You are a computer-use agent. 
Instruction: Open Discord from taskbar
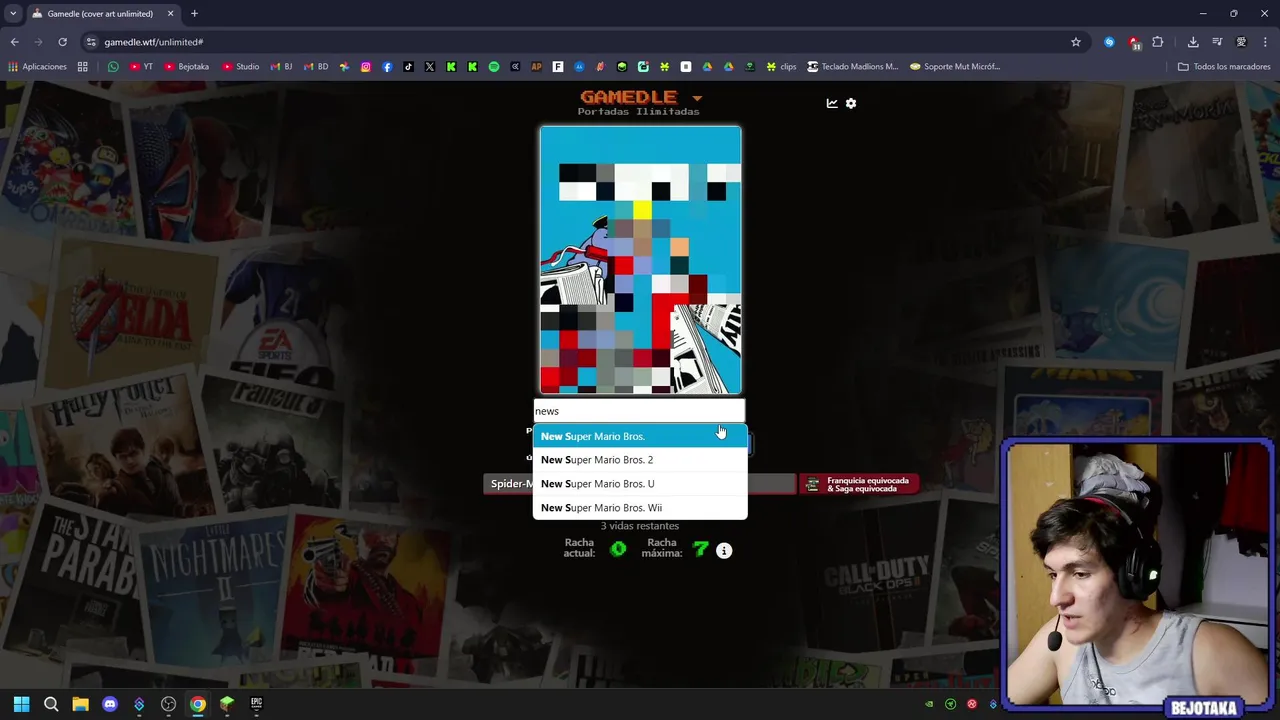(x=110, y=704)
